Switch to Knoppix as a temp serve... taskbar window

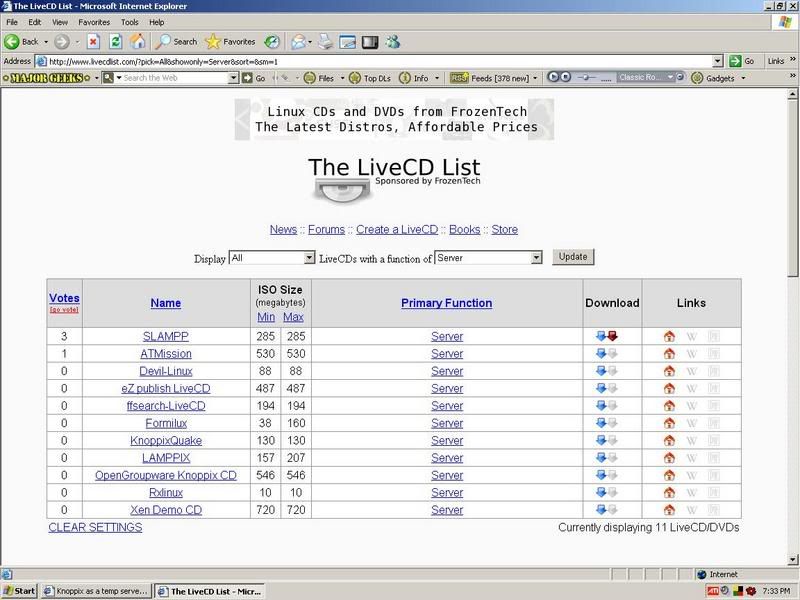click(96, 591)
